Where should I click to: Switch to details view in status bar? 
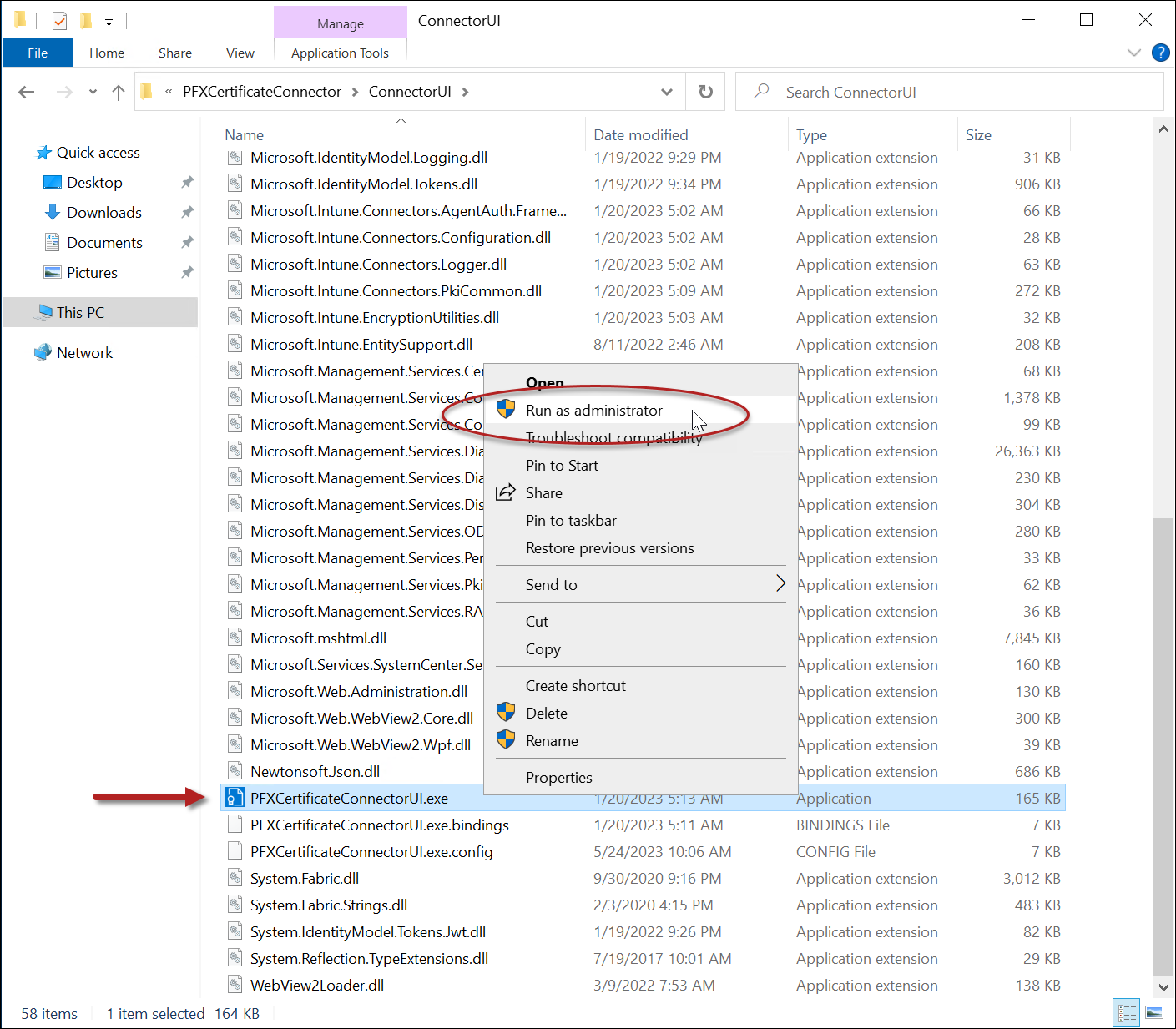tap(1127, 1013)
